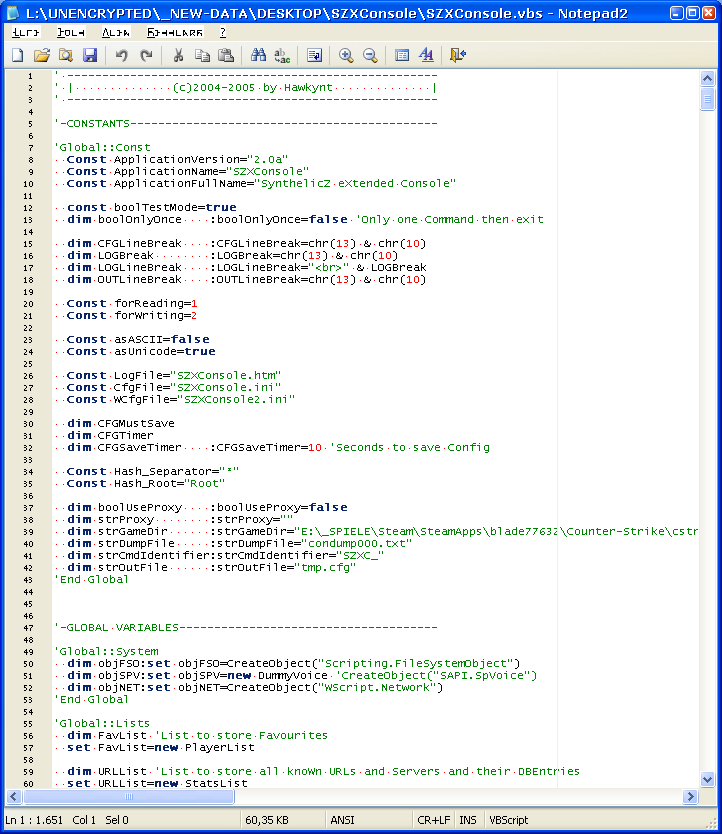The width and height of the screenshot is (722, 834).
Task: Click in the '(c)2004-2005 by Hawkynt' comment line
Action: point(245,88)
